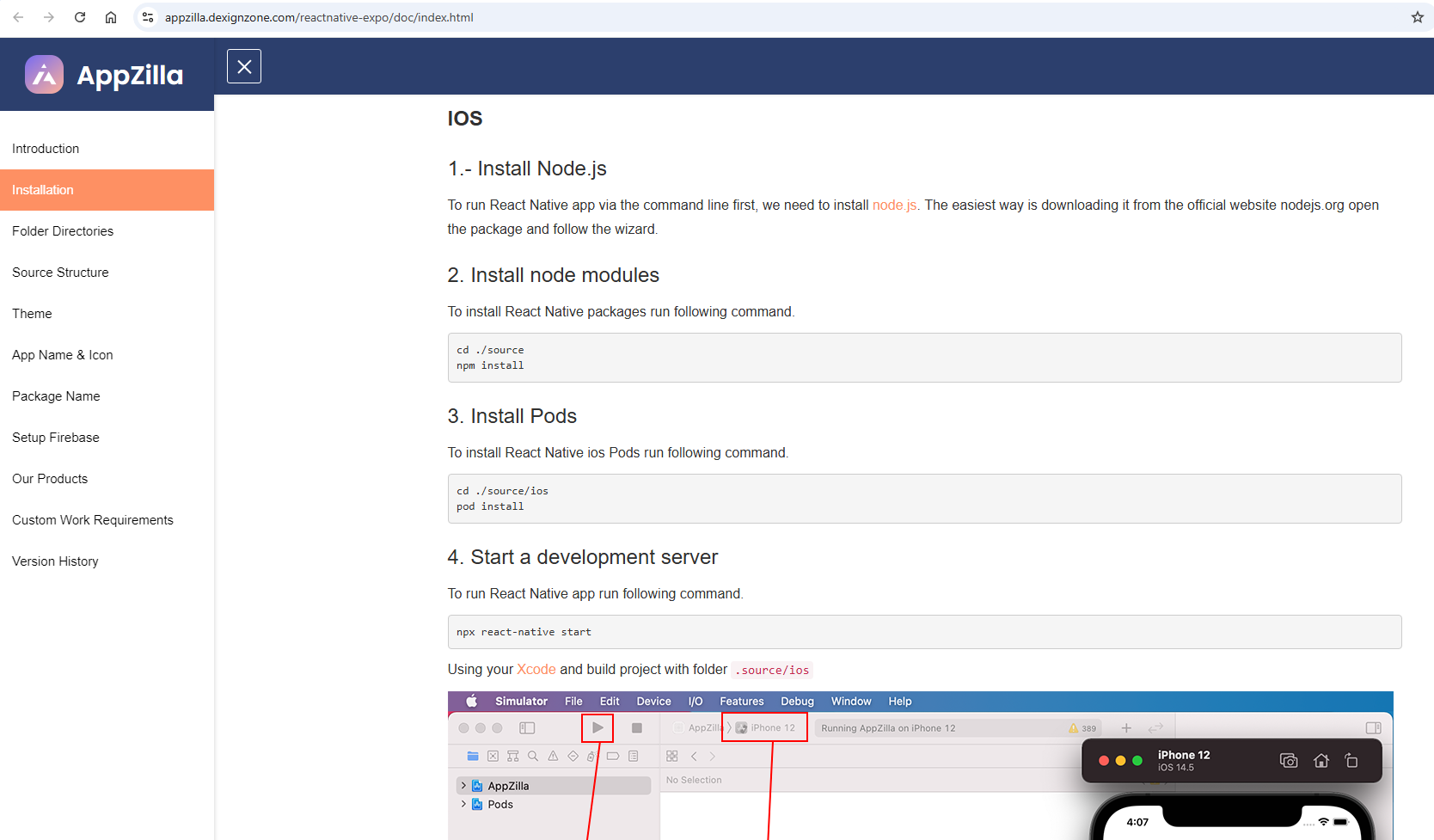View Our Products page
1434x840 pixels.
[x=107, y=479]
